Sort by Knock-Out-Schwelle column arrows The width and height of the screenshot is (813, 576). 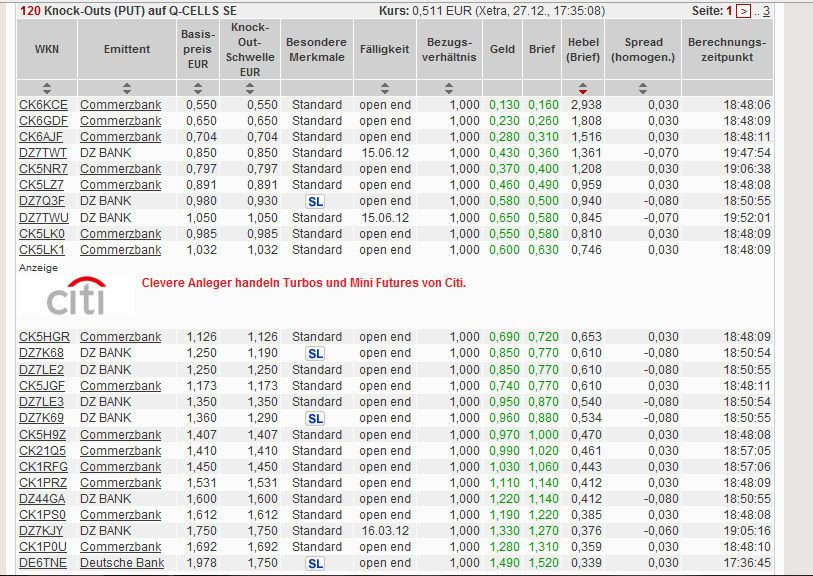click(x=250, y=88)
